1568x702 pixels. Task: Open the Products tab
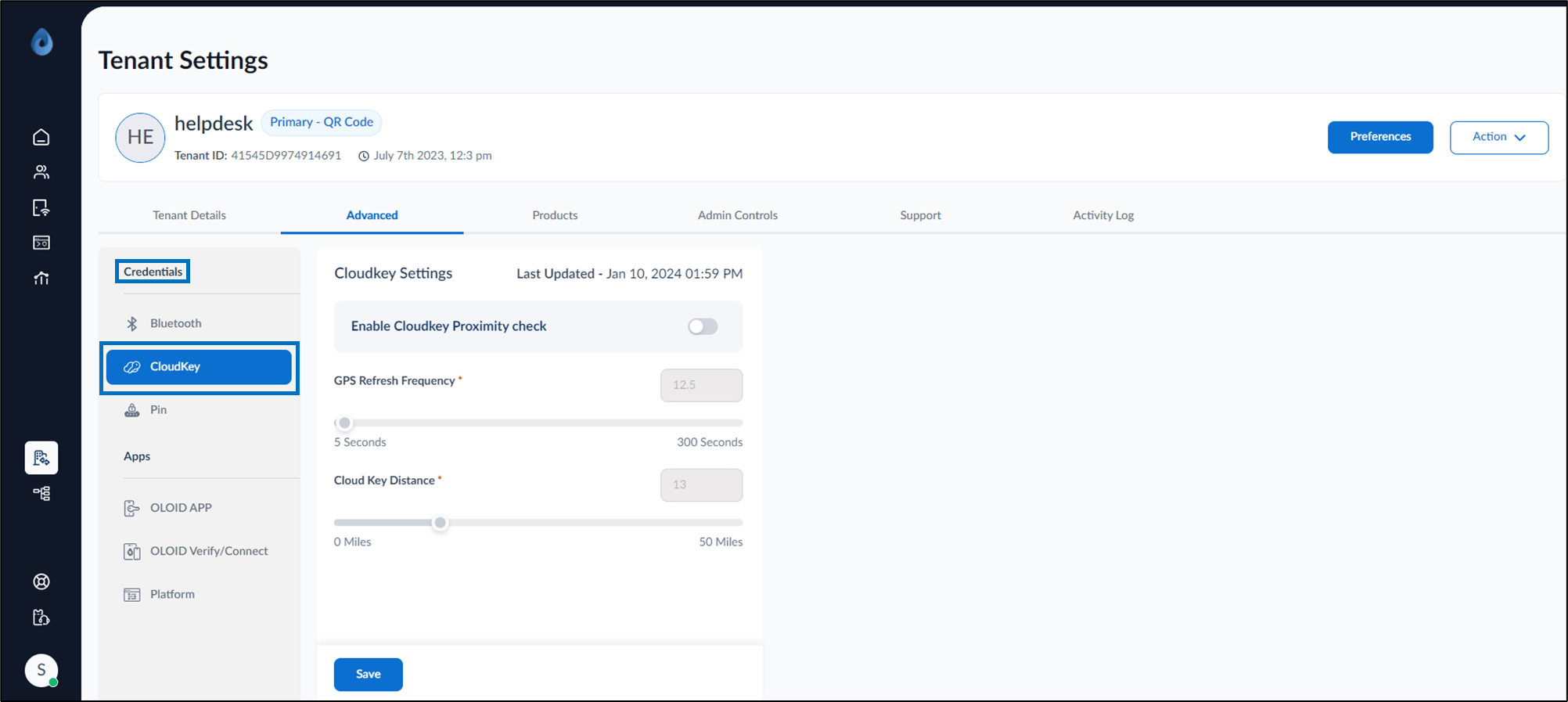pos(555,215)
